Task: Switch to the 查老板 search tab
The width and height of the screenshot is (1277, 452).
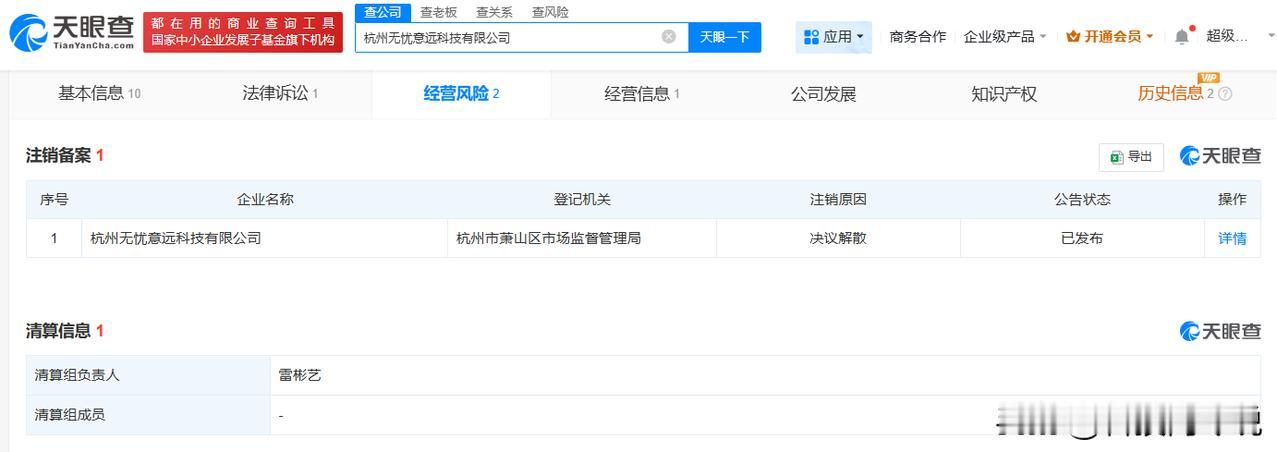Action: click(438, 12)
